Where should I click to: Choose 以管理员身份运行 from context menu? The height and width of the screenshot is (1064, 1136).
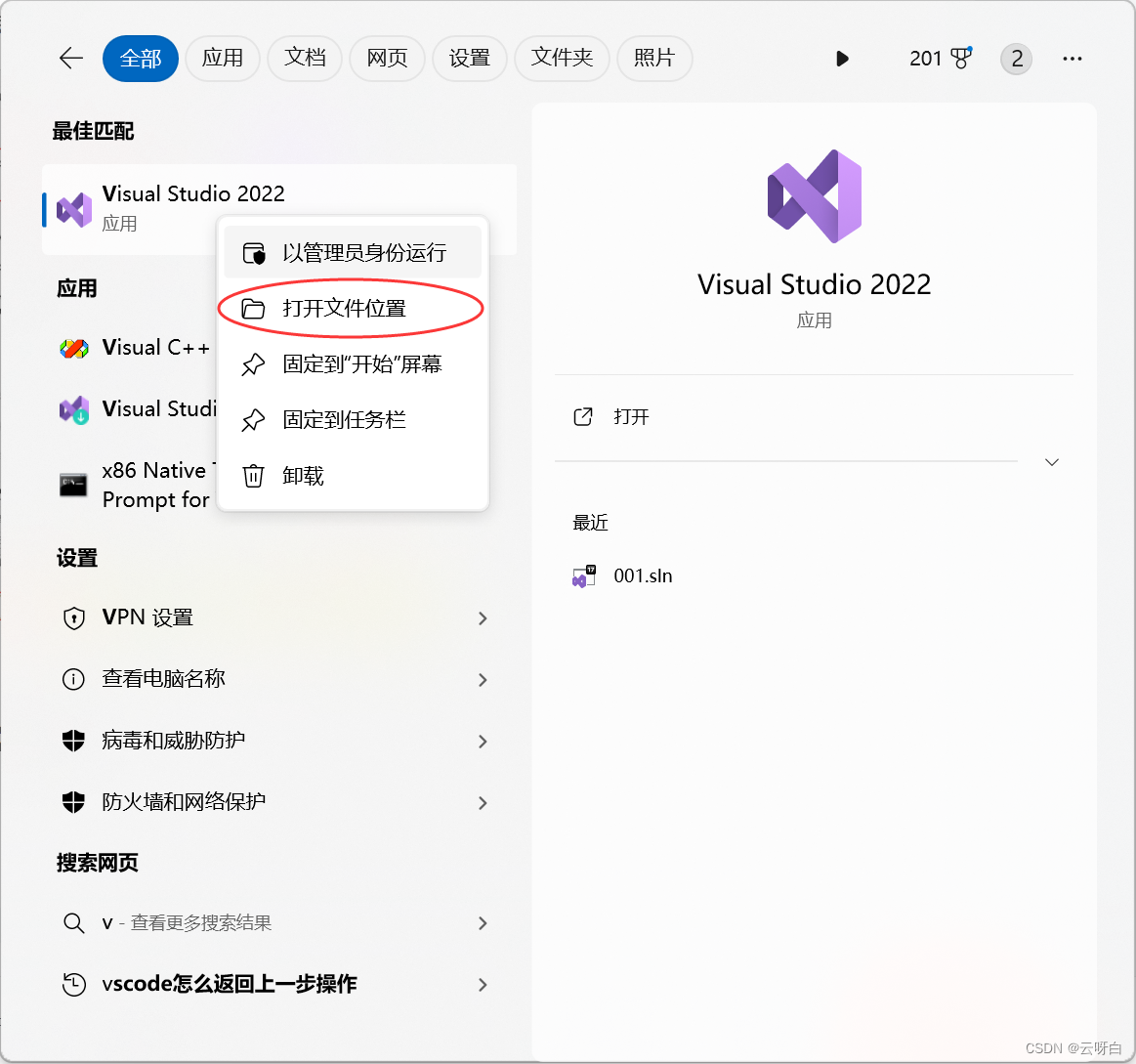(352, 252)
